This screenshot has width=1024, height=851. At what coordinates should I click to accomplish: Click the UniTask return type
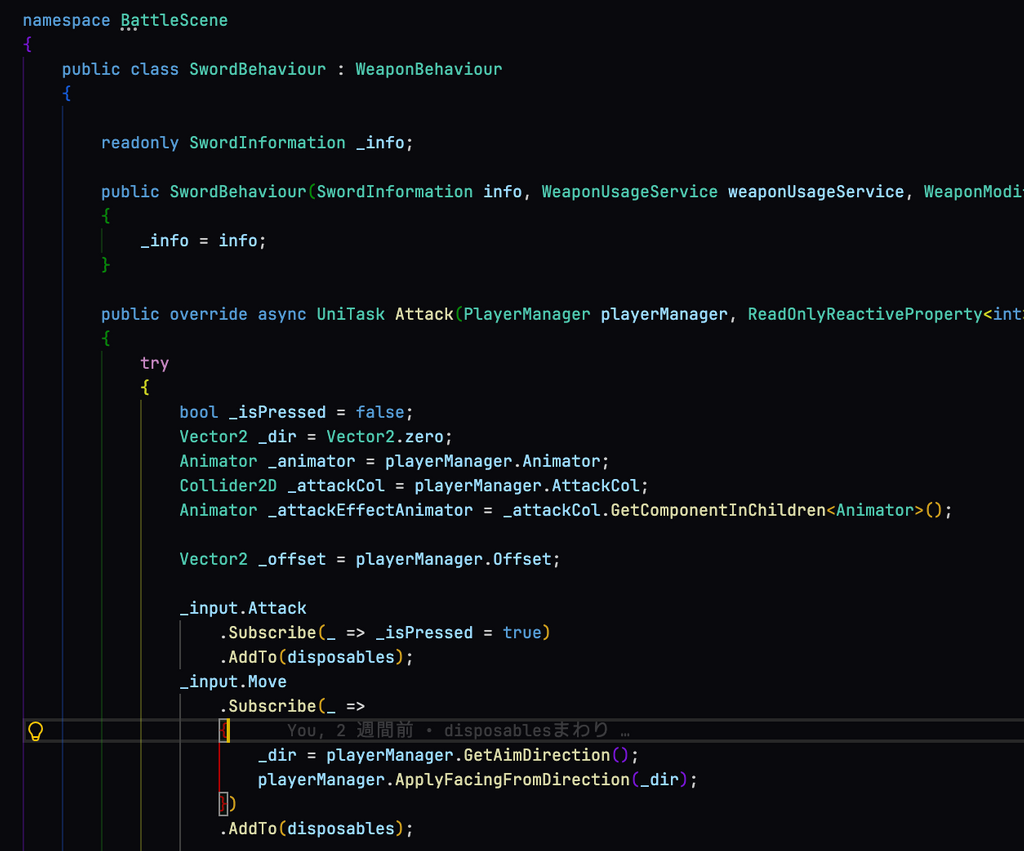(x=350, y=314)
